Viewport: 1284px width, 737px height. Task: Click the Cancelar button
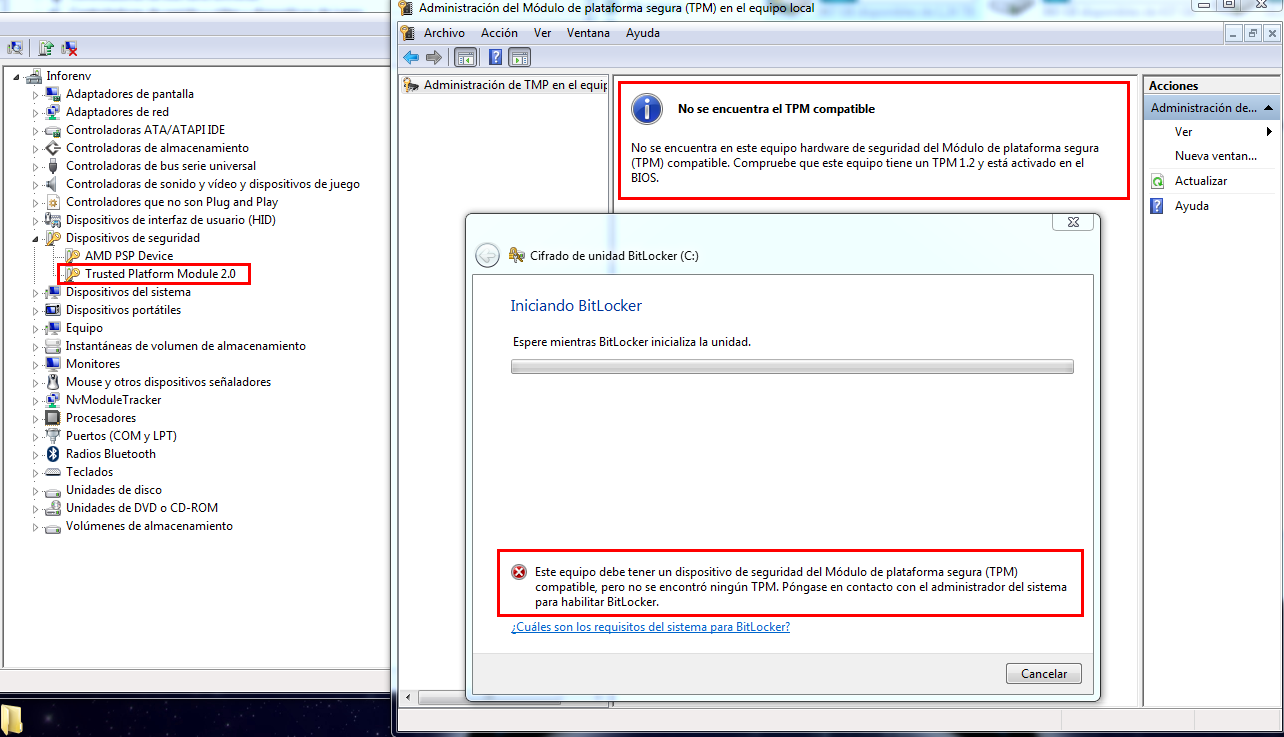1044,674
